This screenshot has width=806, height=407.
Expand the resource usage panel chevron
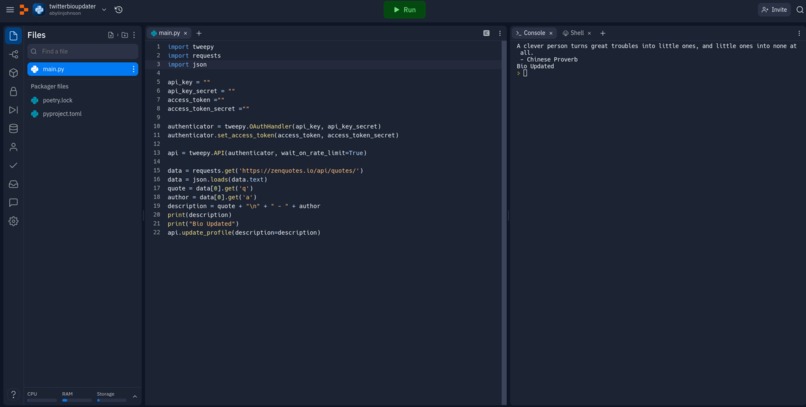point(135,397)
